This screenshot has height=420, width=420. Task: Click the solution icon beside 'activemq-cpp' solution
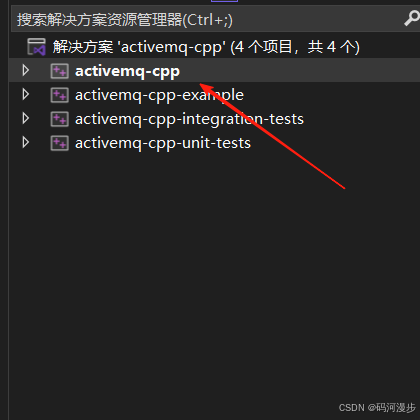tap(36, 47)
